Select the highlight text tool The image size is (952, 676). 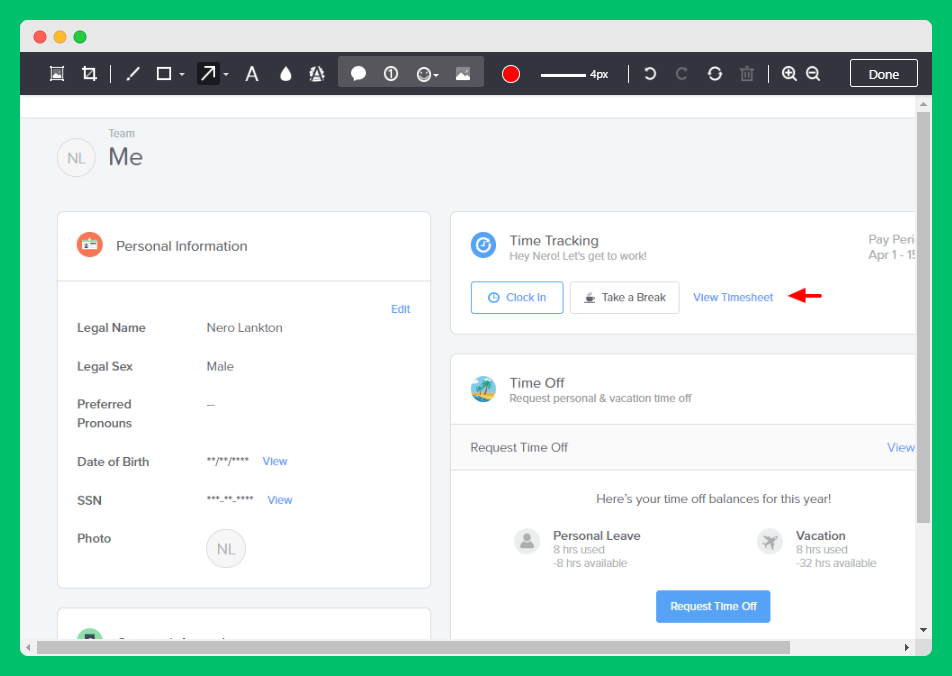317,74
